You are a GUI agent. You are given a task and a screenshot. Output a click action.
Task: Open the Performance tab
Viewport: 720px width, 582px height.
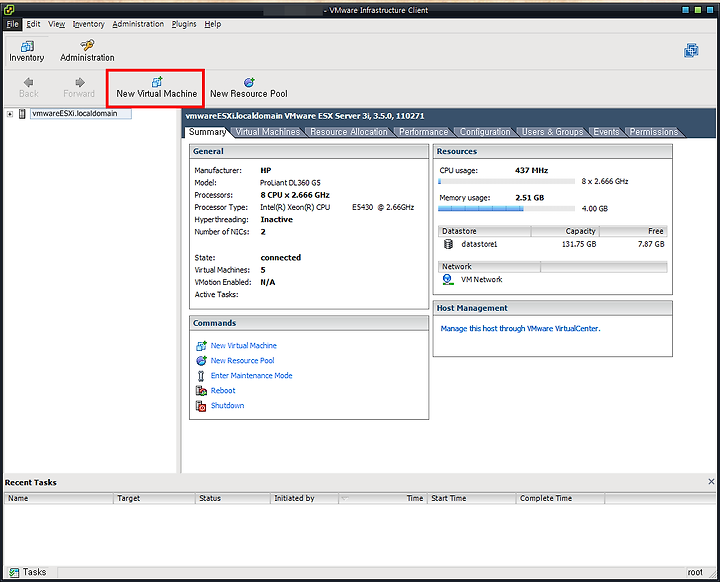point(423,132)
